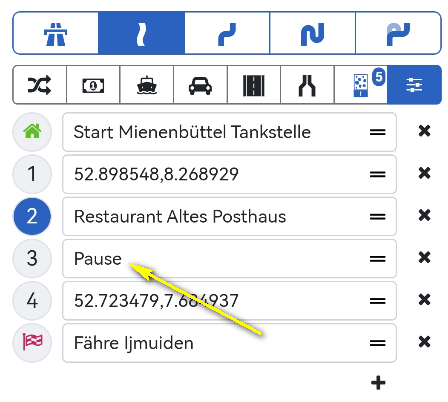Viewport: 448px width, 402px height.
Task: Choose the curvy route mode icon
Action: tap(227, 33)
